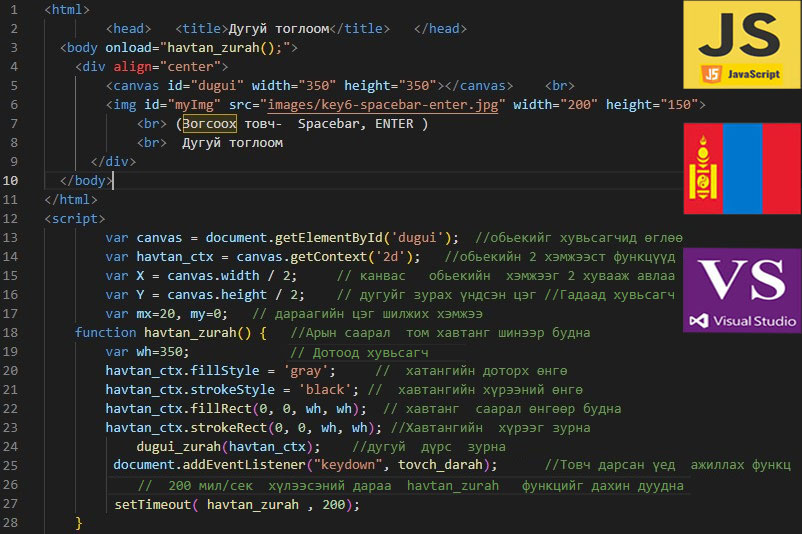802x534 pixels.
Task: Click the purple Visual Studio logo
Action: tap(741, 290)
